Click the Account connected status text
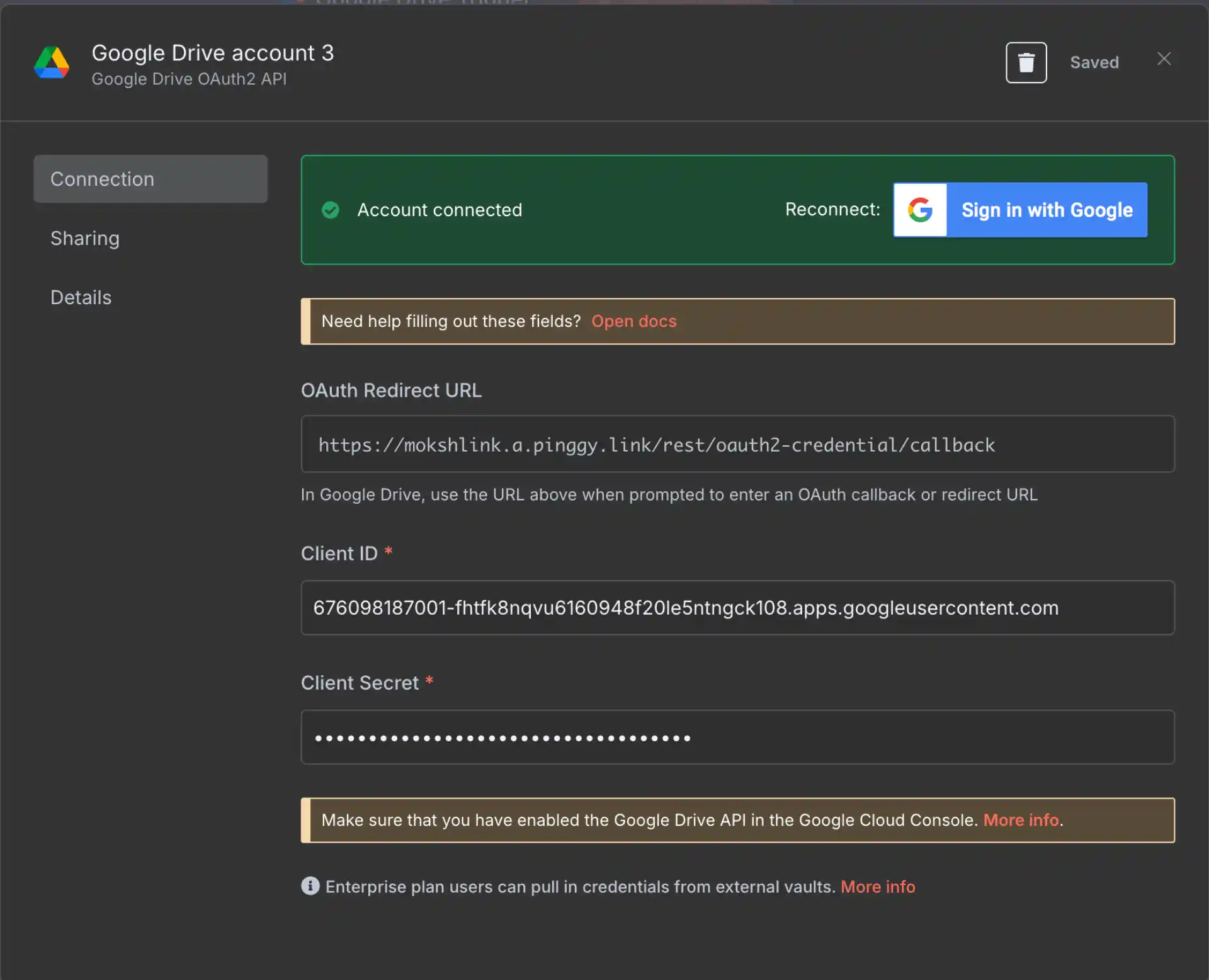Viewport: 1209px width, 980px height. (x=440, y=210)
